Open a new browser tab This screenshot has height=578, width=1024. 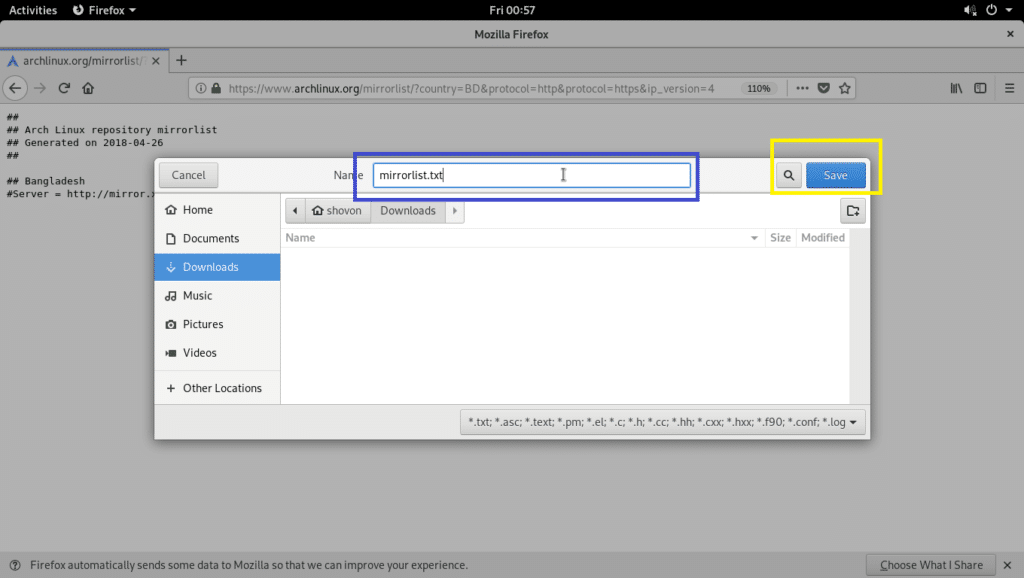[x=181, y=60]
